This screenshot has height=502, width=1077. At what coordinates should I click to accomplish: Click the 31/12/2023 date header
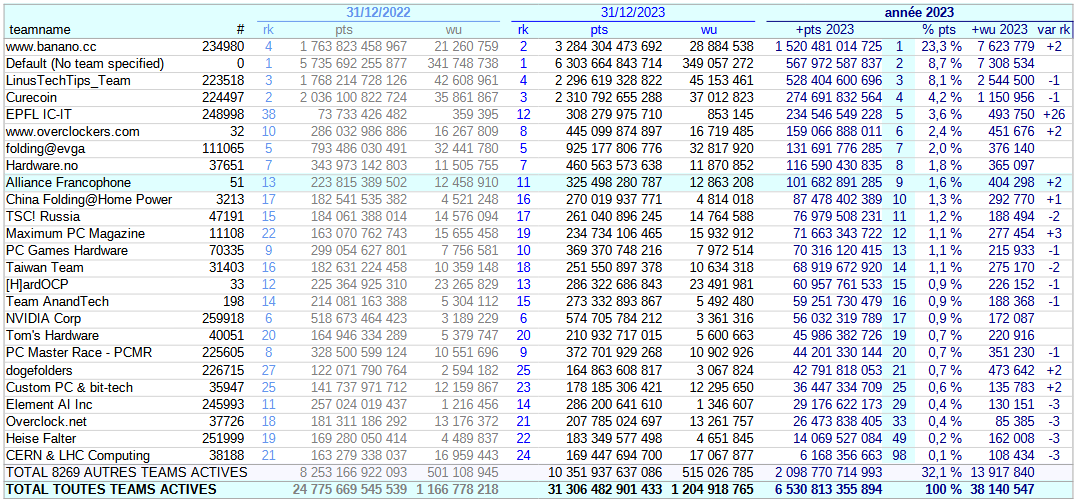coord(634,13)
